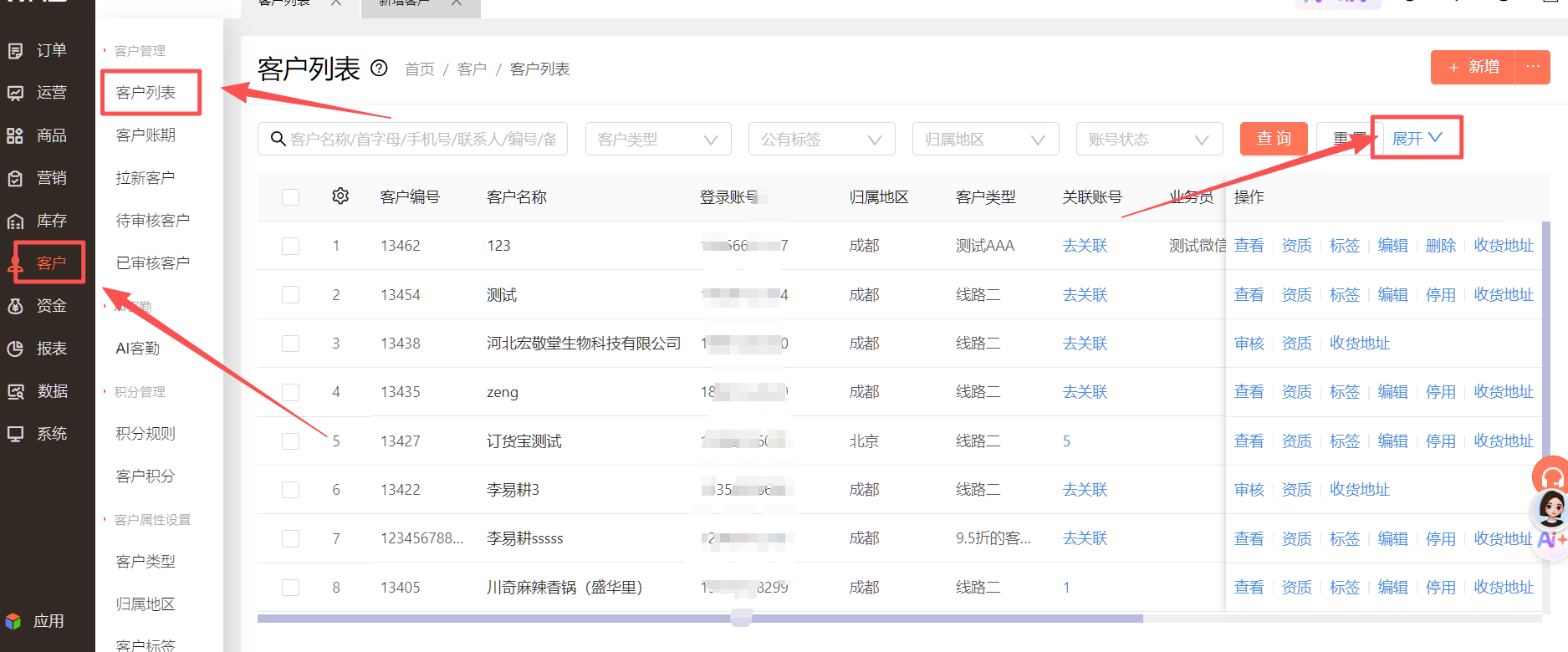Click 删除 link for customer 123
Screen dimensions: 1568x652
(x=1441, y=246)
